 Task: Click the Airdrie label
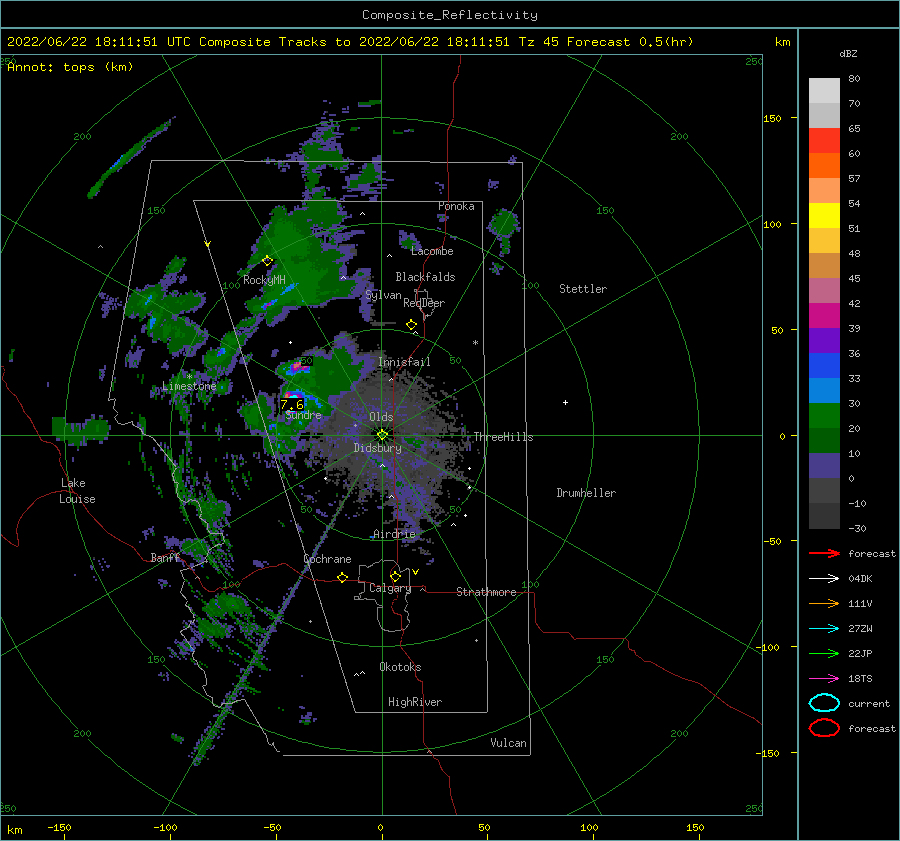[x=394, y=534]
